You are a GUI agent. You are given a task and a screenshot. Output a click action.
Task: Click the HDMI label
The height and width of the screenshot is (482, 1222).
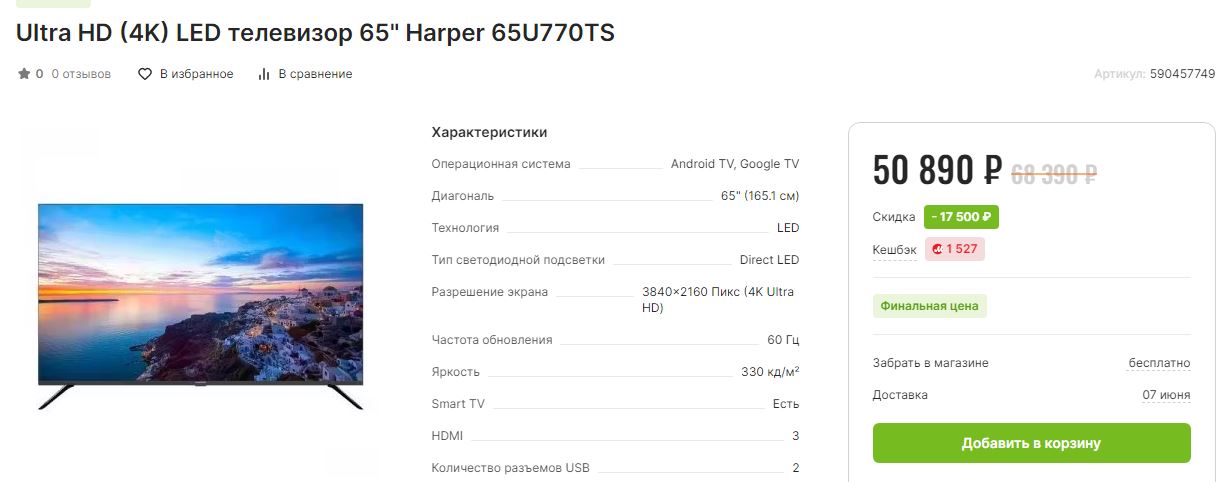click(x=447, y=436)
